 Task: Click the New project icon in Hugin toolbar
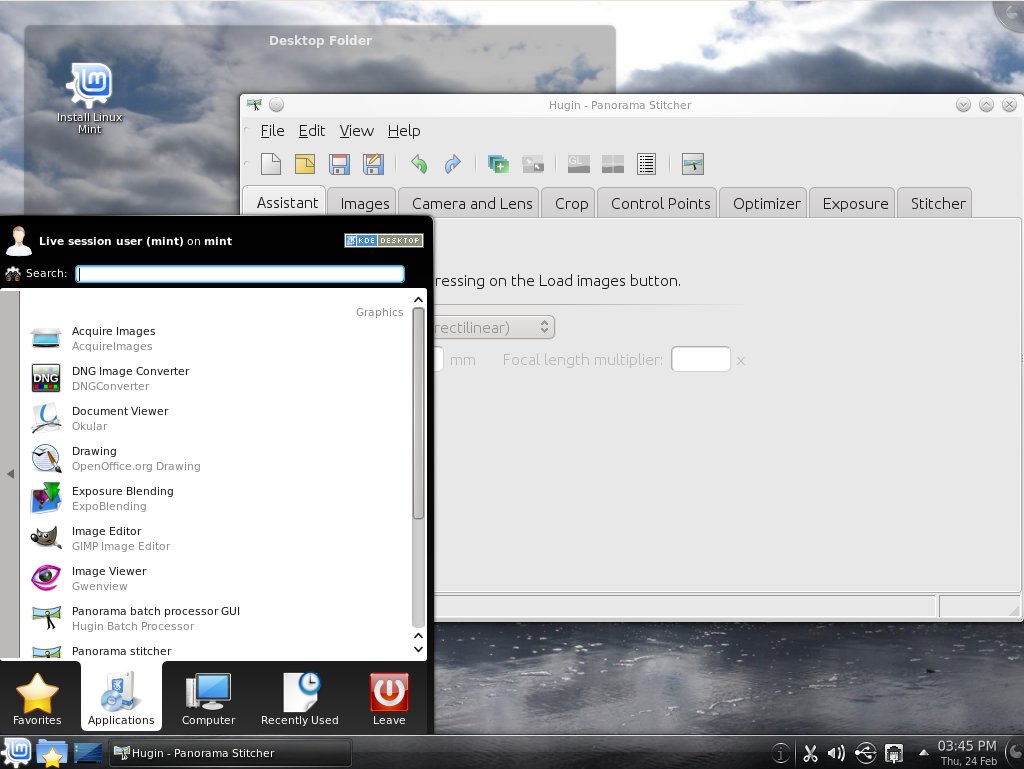(270, 164)
